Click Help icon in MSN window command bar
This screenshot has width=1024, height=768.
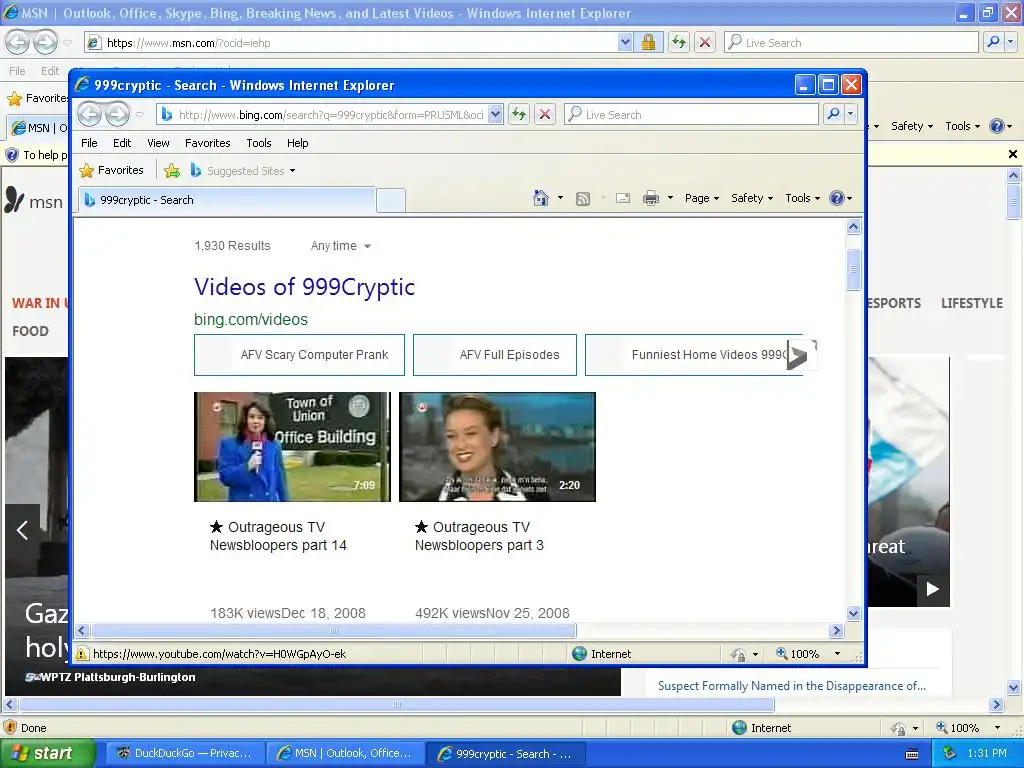click(997, 126)
